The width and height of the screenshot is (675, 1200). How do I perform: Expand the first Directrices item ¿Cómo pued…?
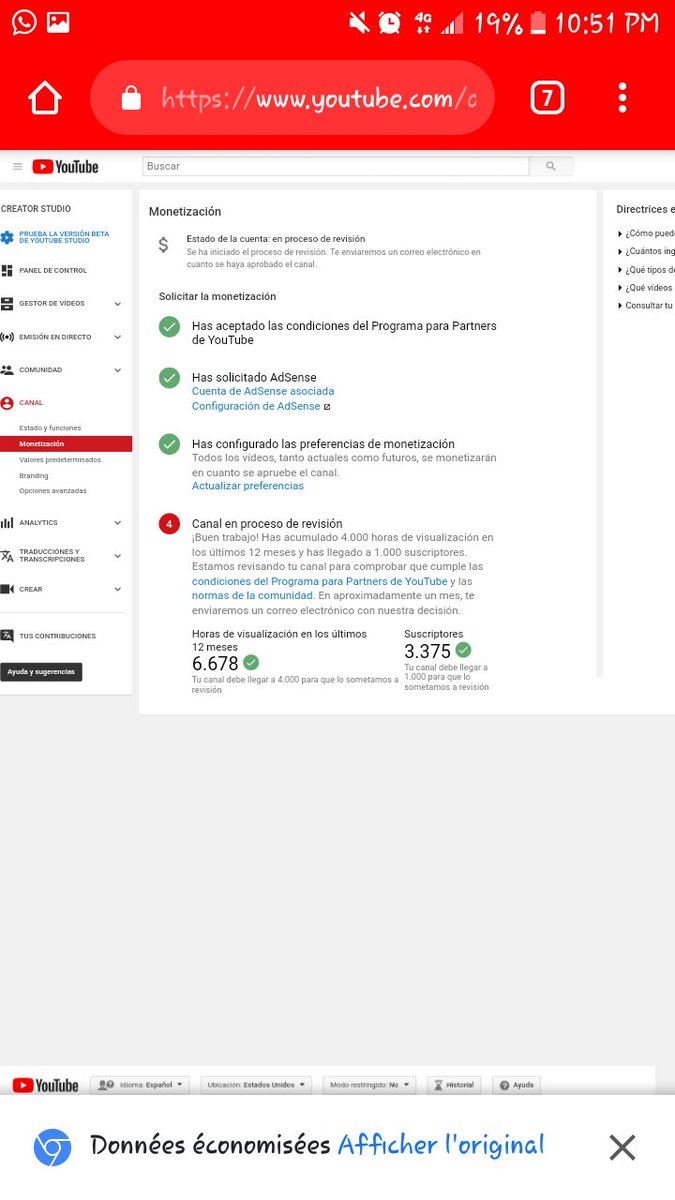point(646,234)
